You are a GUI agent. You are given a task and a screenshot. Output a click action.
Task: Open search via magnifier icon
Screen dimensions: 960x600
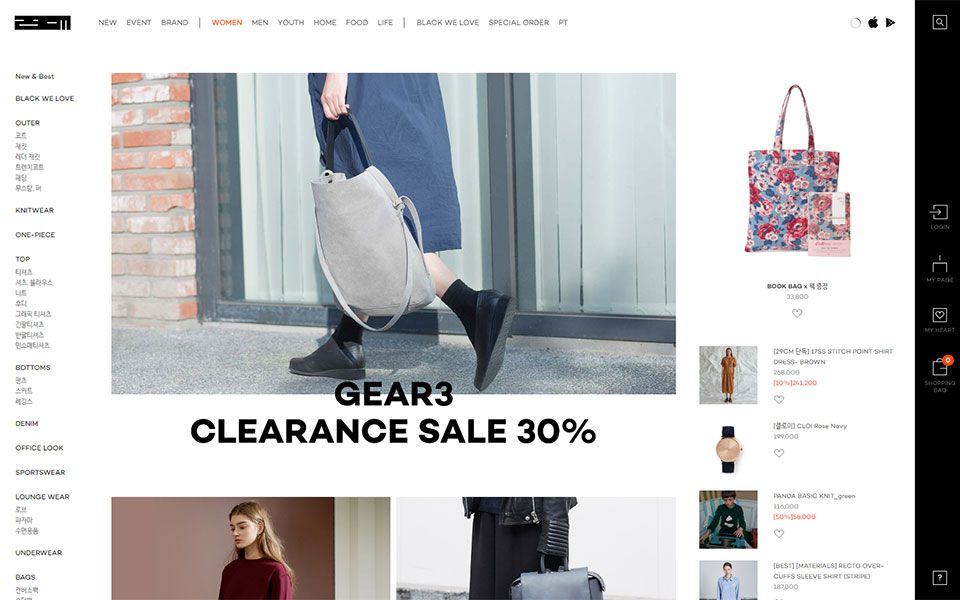pos(939,23)
